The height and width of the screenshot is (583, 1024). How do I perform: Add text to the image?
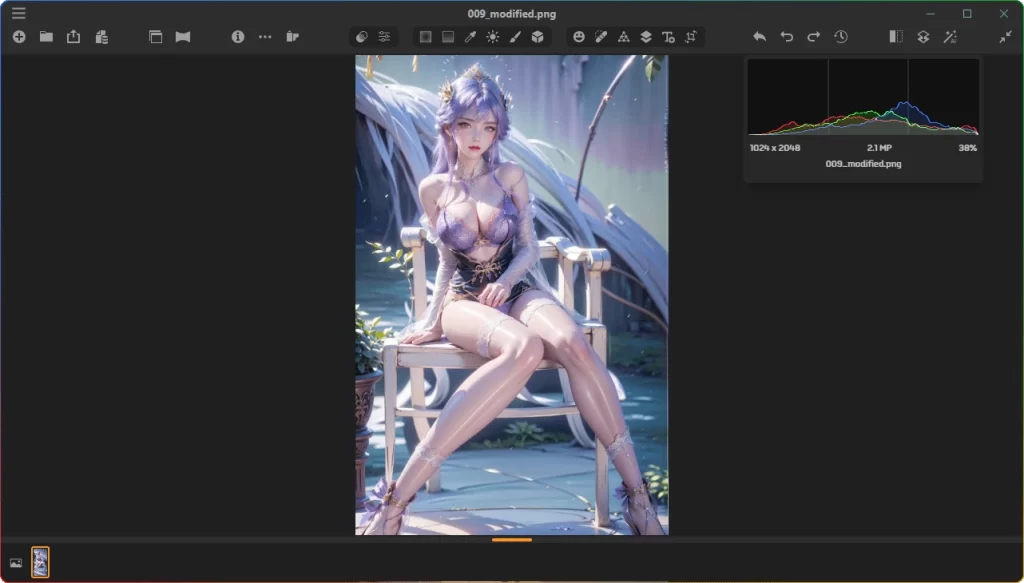(x=666, y=37)
